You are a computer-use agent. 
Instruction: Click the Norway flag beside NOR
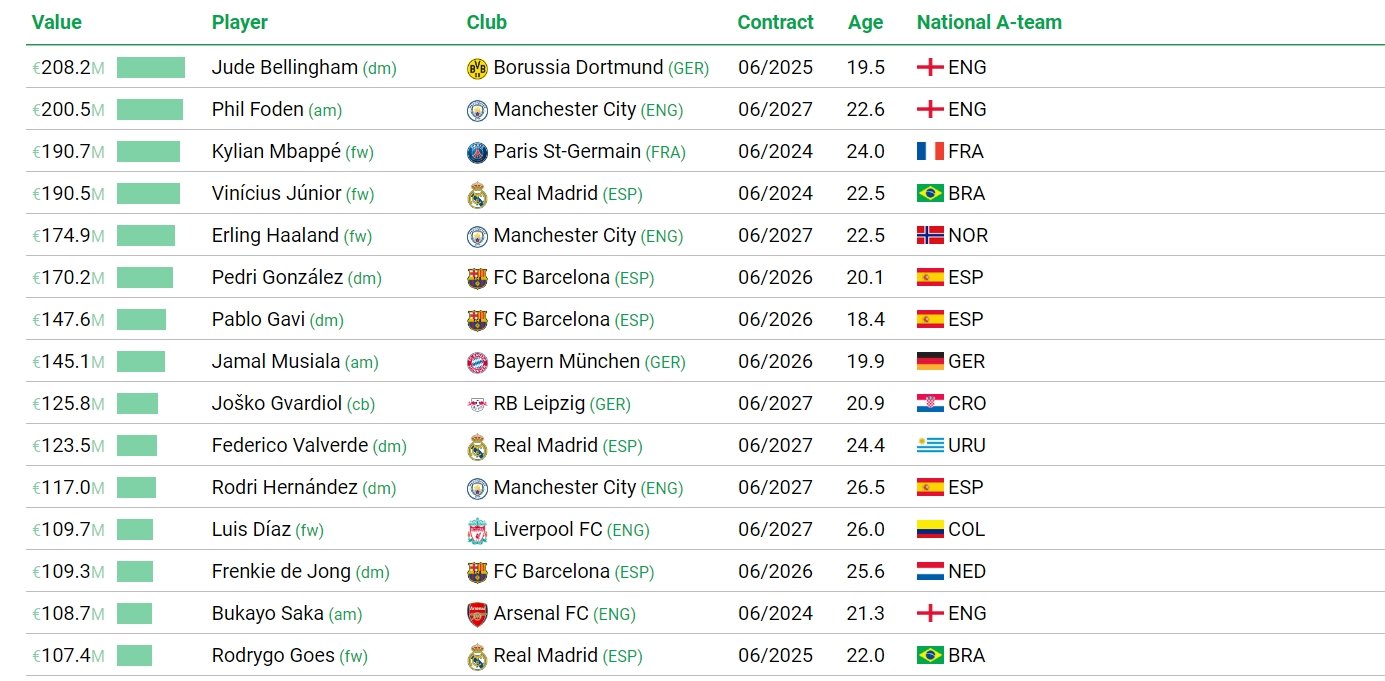click(x=930, y=236)
